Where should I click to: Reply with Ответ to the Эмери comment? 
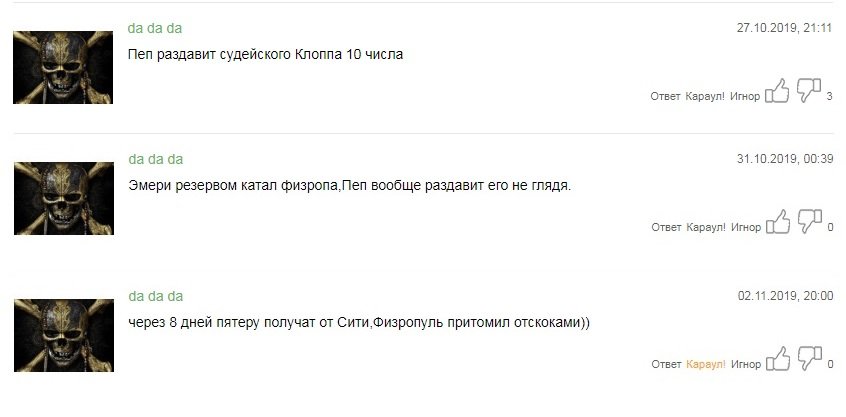point(666,228)
